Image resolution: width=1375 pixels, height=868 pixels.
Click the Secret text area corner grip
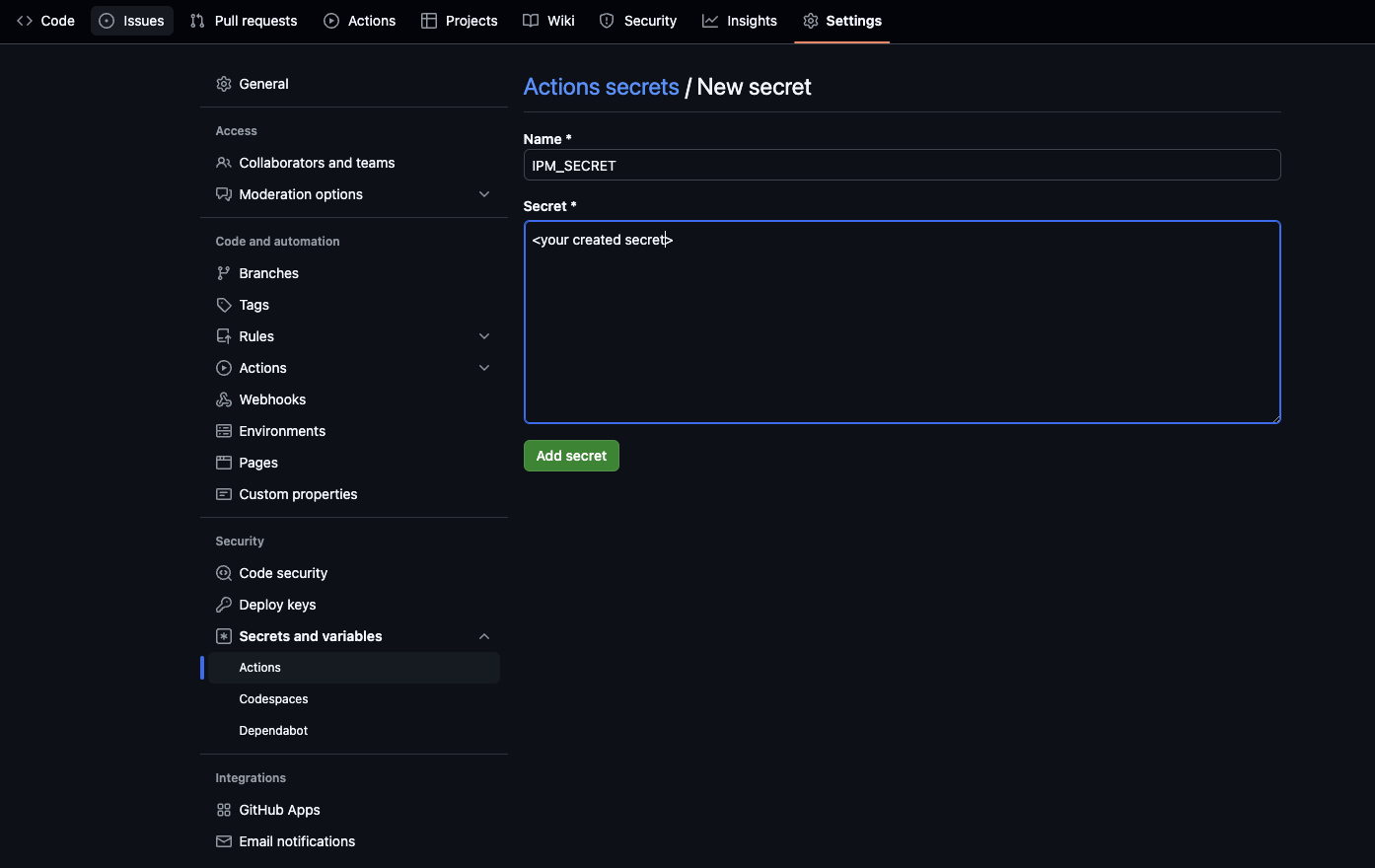[1275, 418]
